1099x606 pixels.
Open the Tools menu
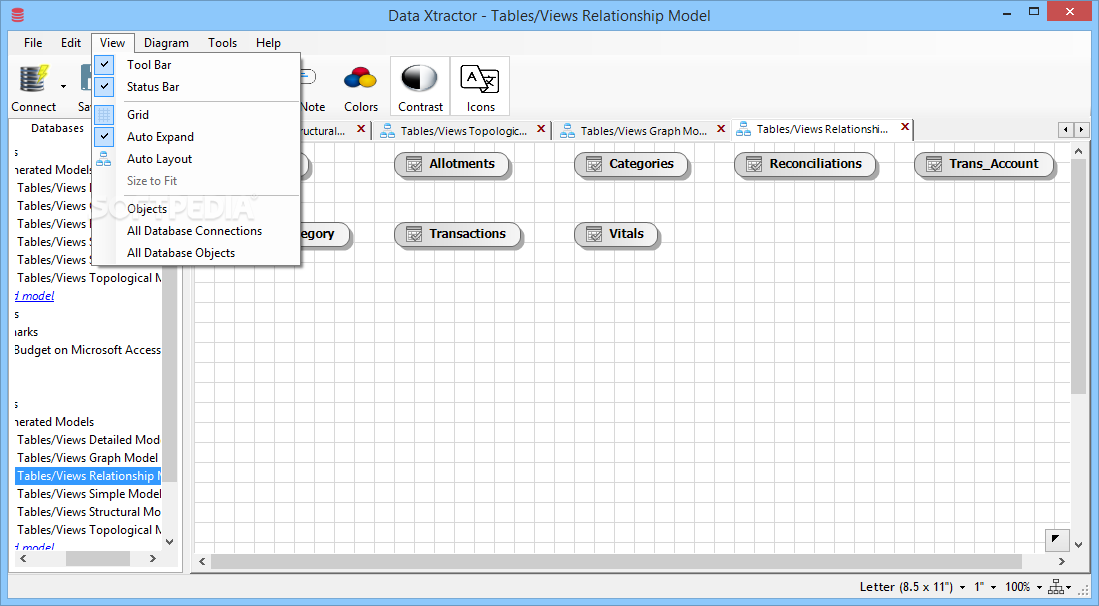(x=222, y=43)
